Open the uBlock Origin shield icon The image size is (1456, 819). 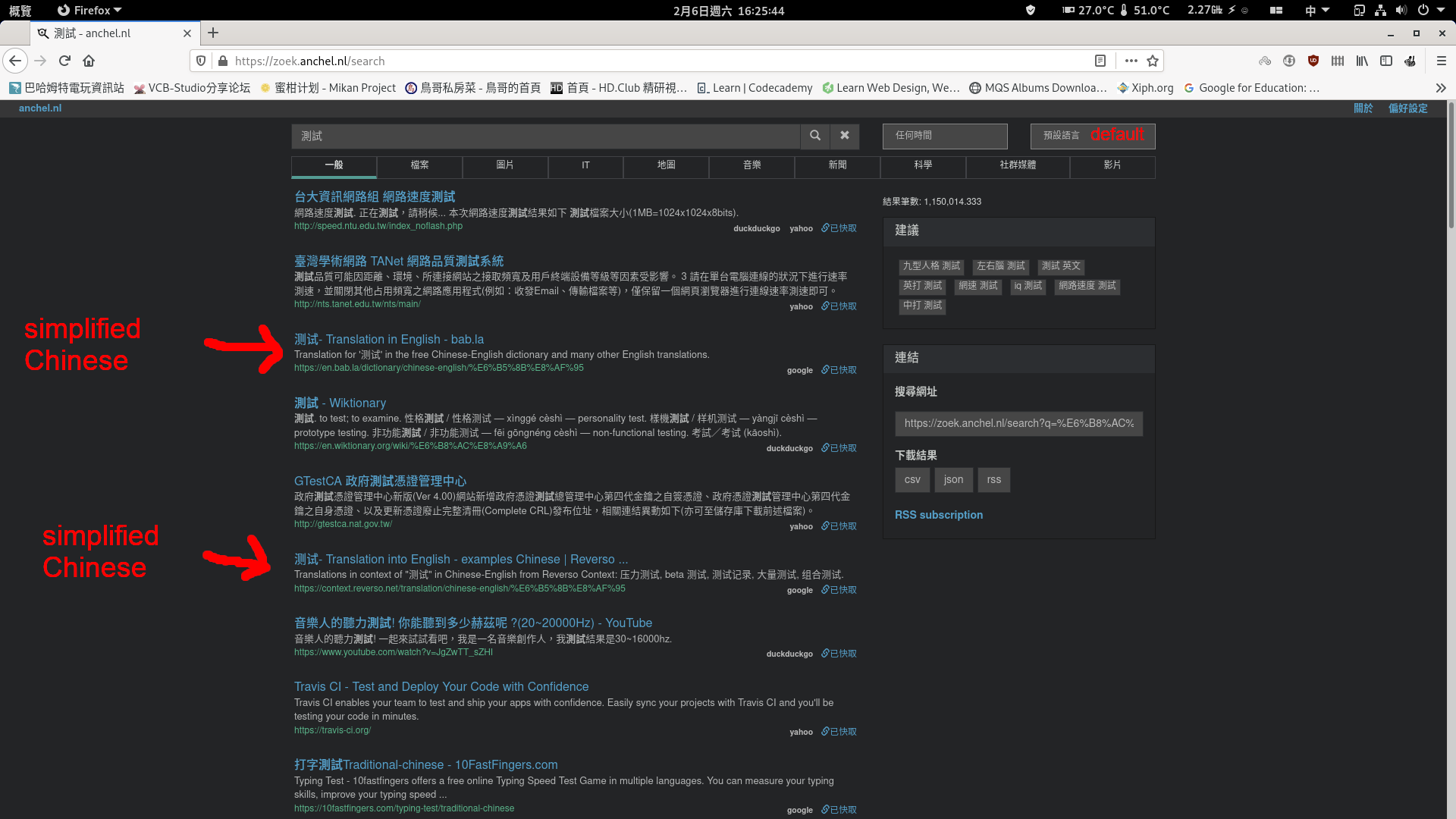1314,61
